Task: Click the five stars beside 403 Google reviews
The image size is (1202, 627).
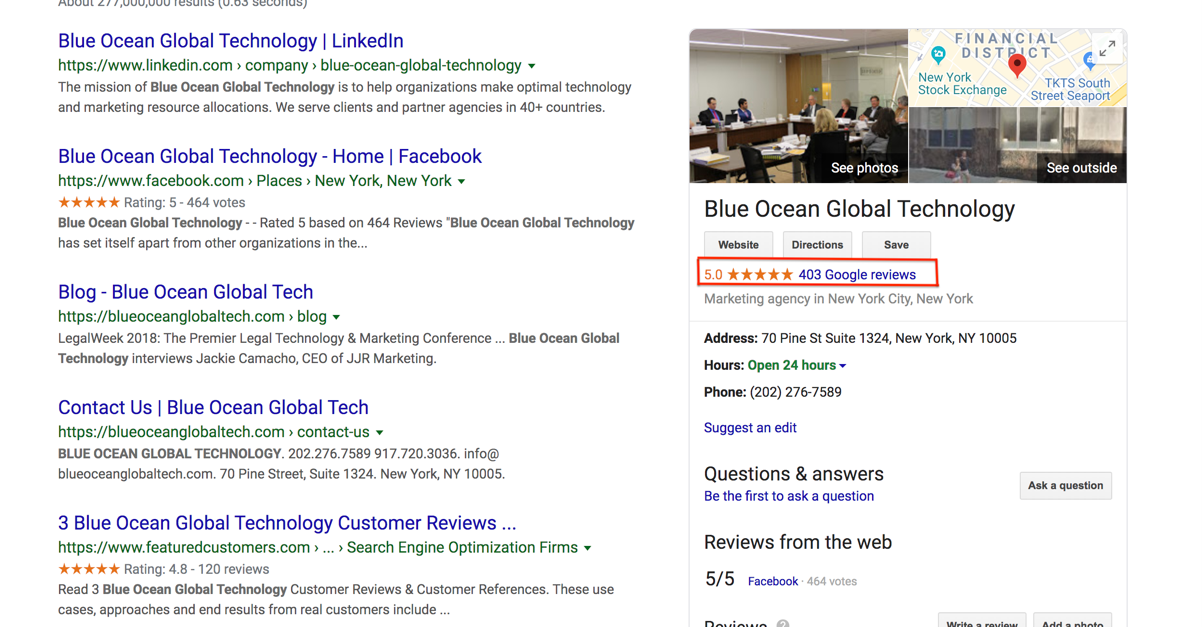Action: tap(760, 275)
